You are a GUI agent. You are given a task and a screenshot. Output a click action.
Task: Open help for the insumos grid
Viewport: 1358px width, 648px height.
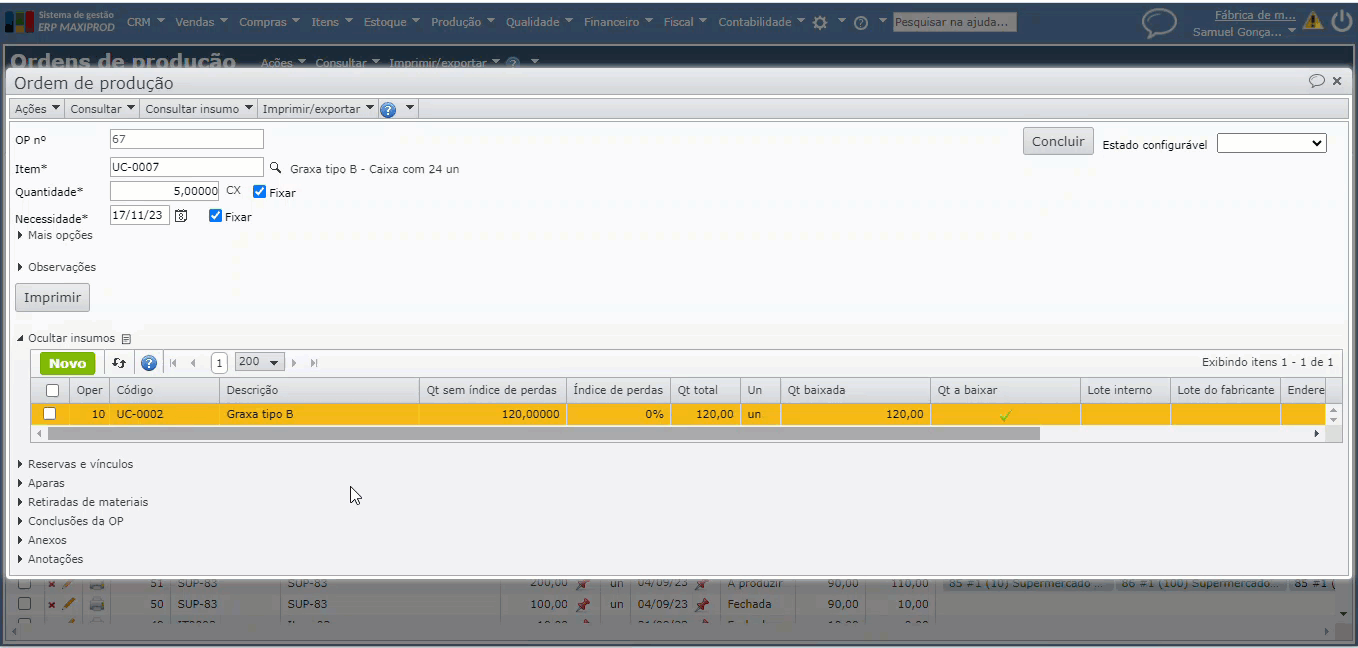point(149,363)
